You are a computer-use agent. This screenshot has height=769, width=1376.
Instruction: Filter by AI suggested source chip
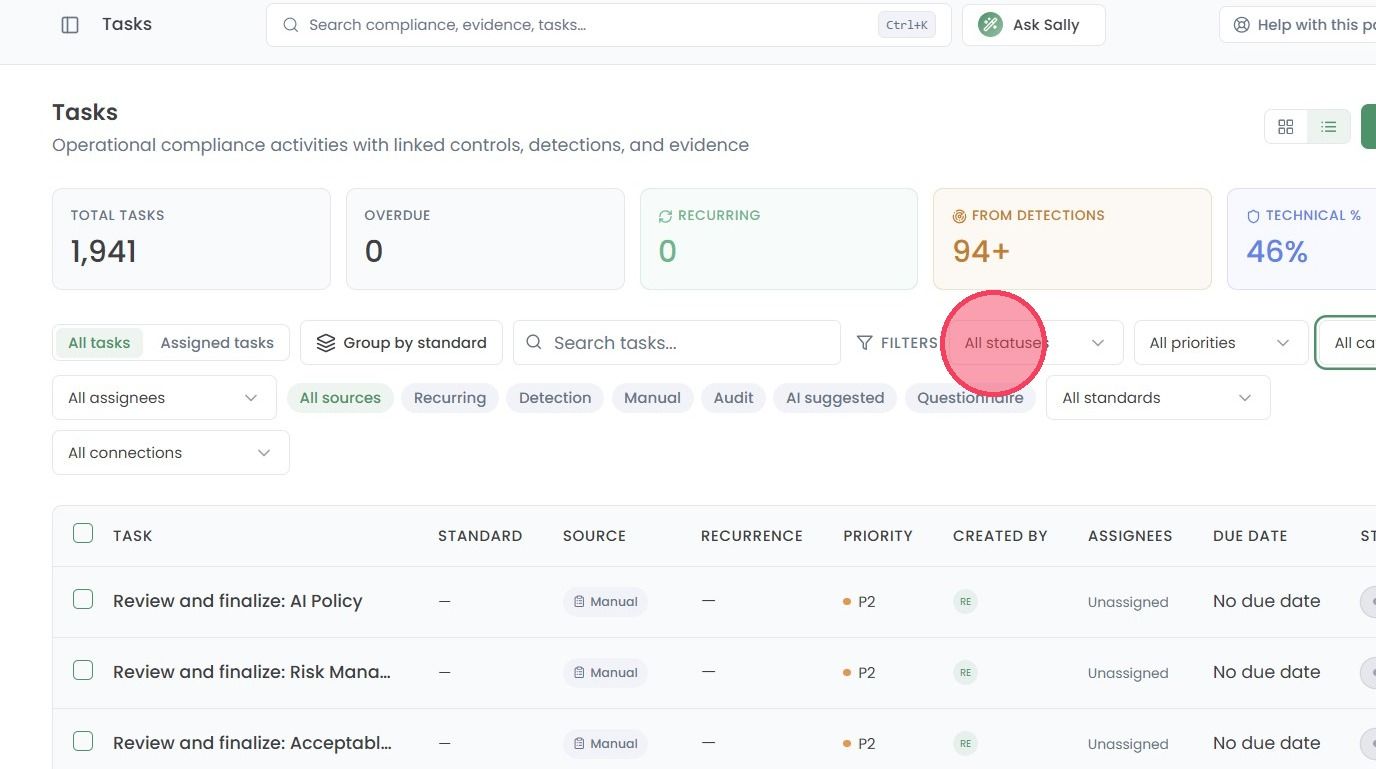(x=835, y=398)
